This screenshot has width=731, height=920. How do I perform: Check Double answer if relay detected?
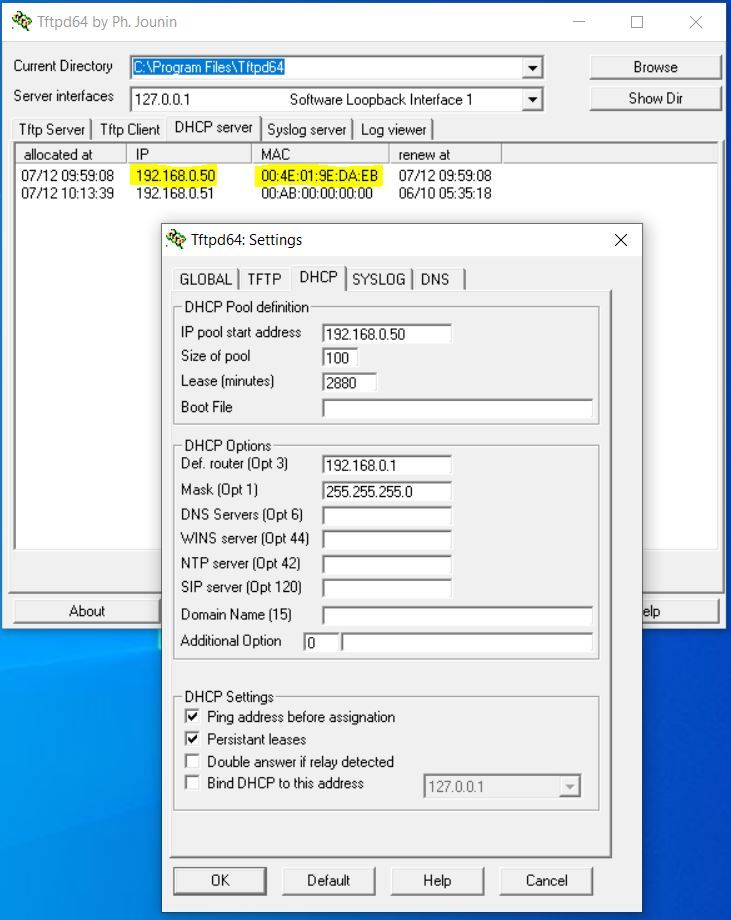(192, 760)
